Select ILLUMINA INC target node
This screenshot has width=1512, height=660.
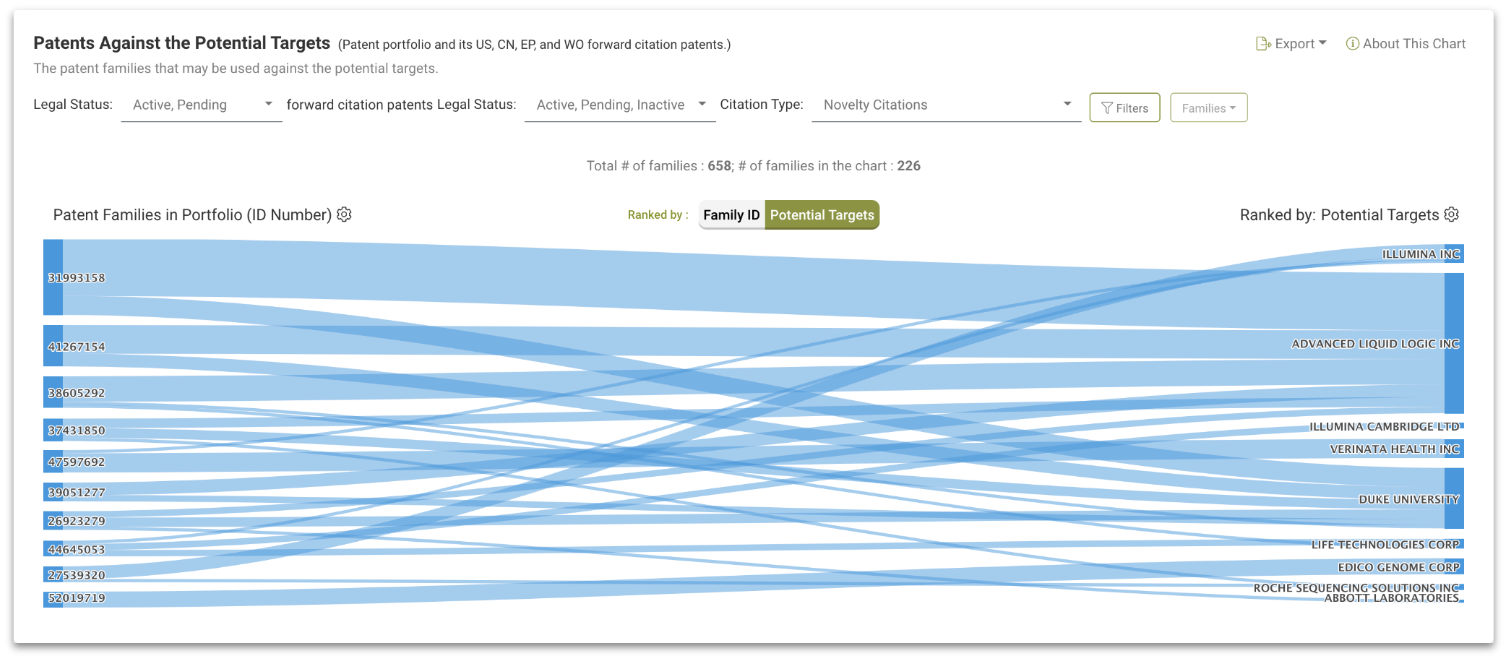tap(1454, 254)
